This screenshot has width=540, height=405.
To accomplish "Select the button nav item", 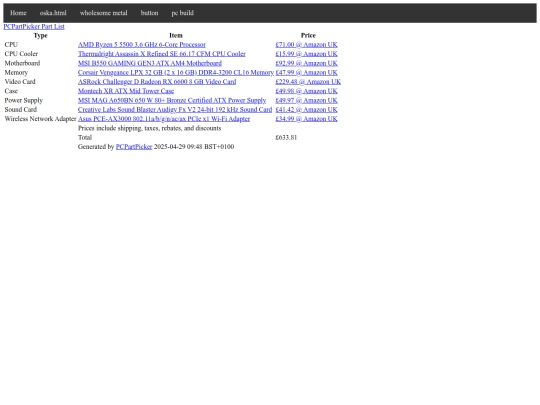I will click(x=149, y=13).
